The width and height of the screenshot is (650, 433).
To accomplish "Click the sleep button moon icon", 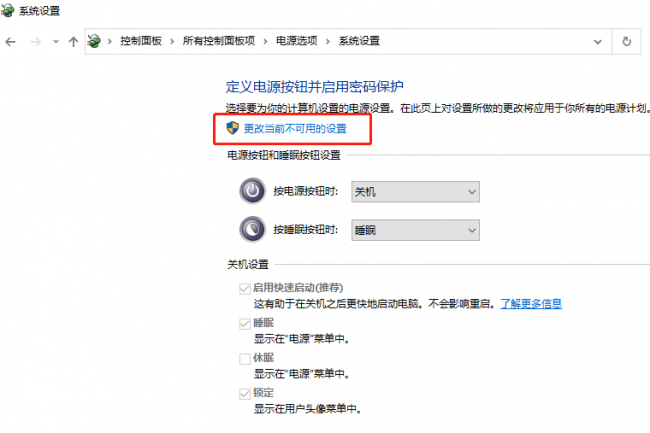I will 252,229.
